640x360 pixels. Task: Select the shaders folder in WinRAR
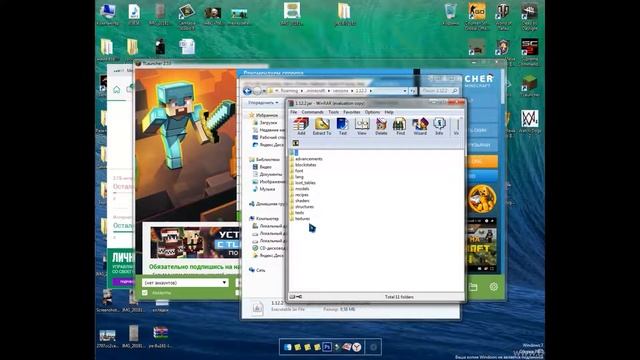tap(300, 201)
